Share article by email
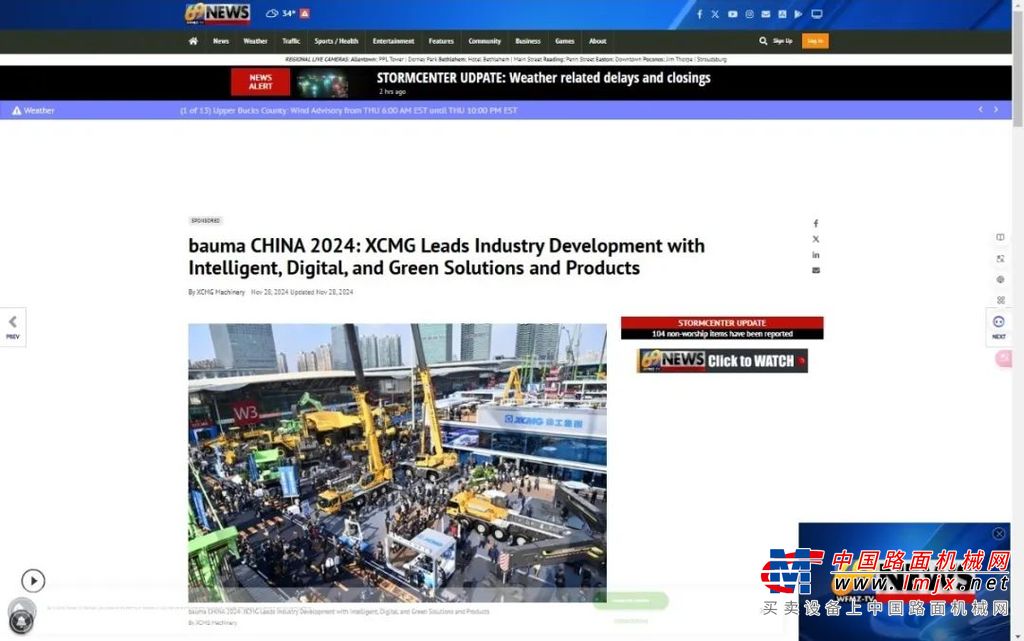 click(x=816, y=270)
